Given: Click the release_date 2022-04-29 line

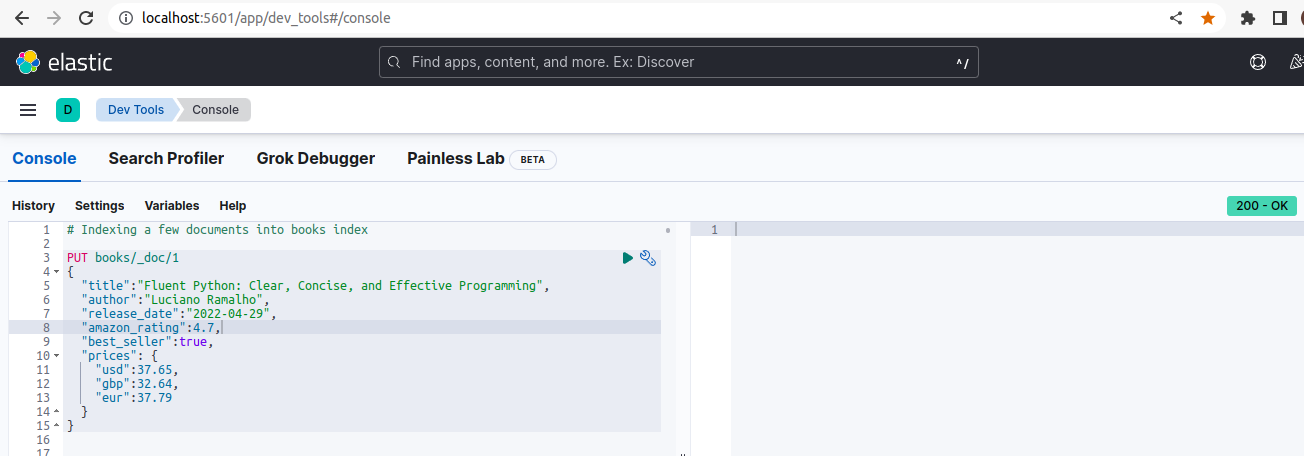Looking at the screenshot, I should tap(179, 314).
